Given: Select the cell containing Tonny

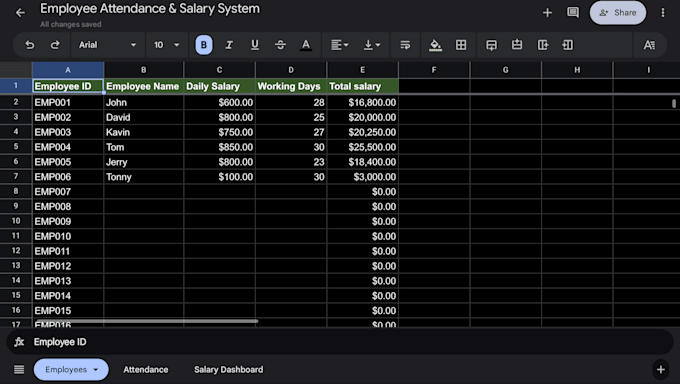Looking at the screenshot, I should coord(144,177).
